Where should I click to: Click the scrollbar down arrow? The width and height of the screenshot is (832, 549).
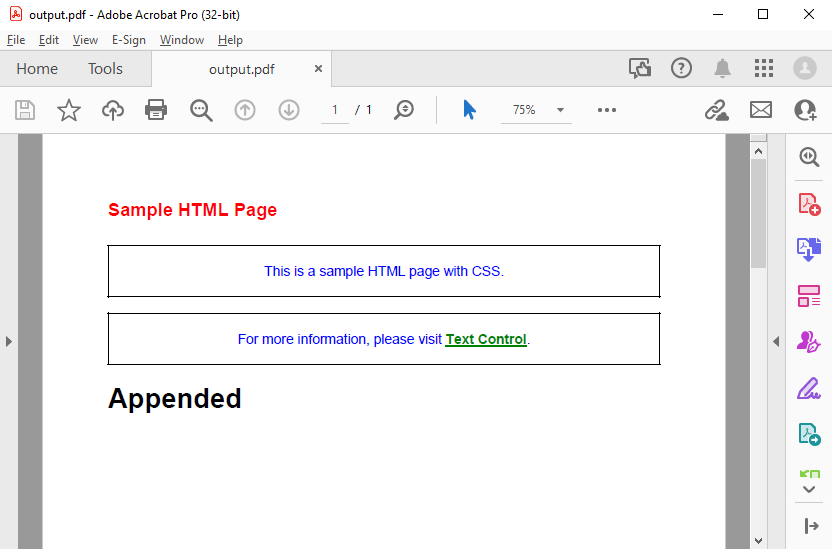(x=758, y=541)
